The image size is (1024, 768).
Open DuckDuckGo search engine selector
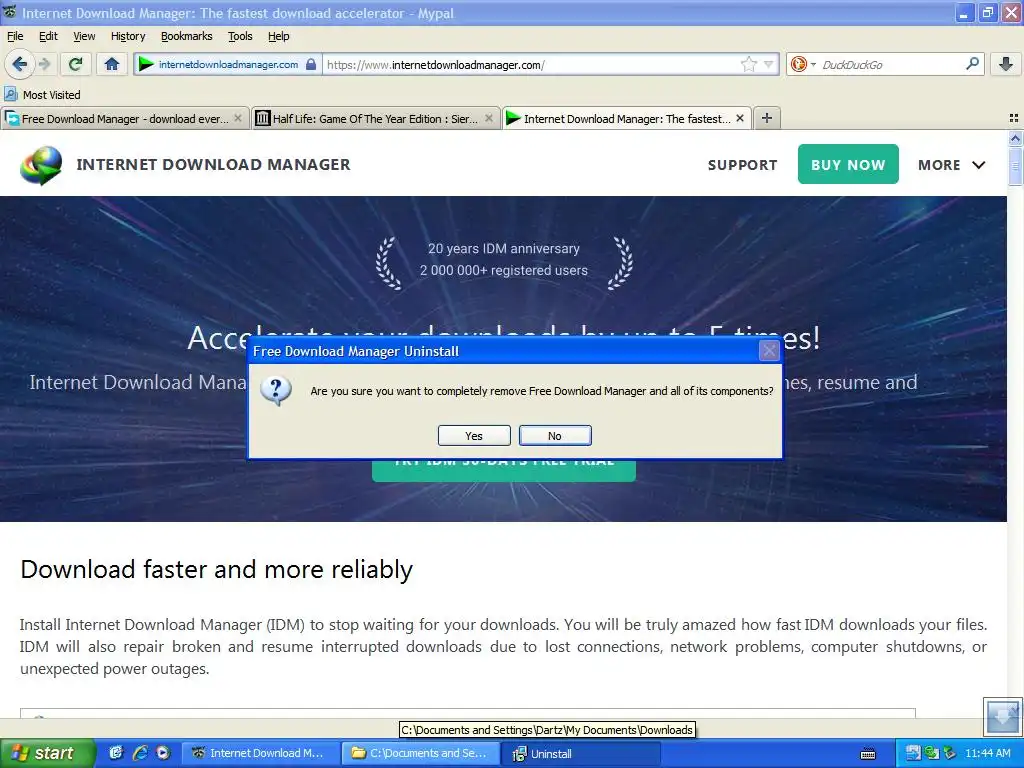pyautogui.click(x=803, y=64)
